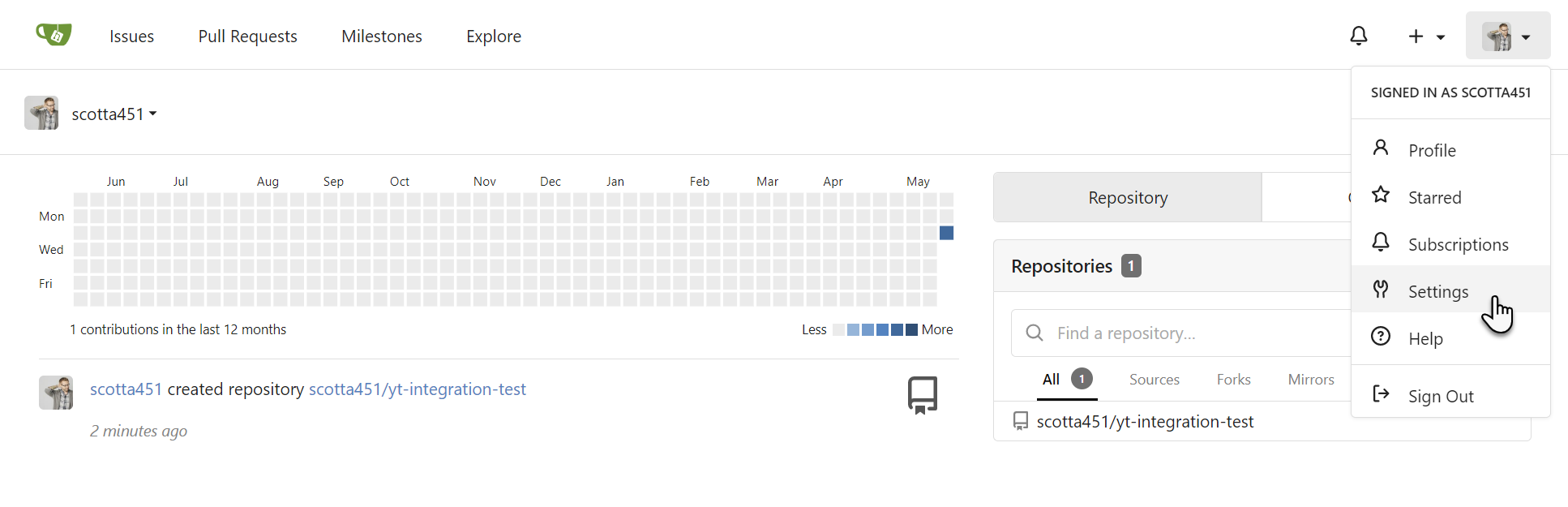Open the notifications bell icon
The image size is (1568, 507).
pyautogui.click(x=1359, y=36)
